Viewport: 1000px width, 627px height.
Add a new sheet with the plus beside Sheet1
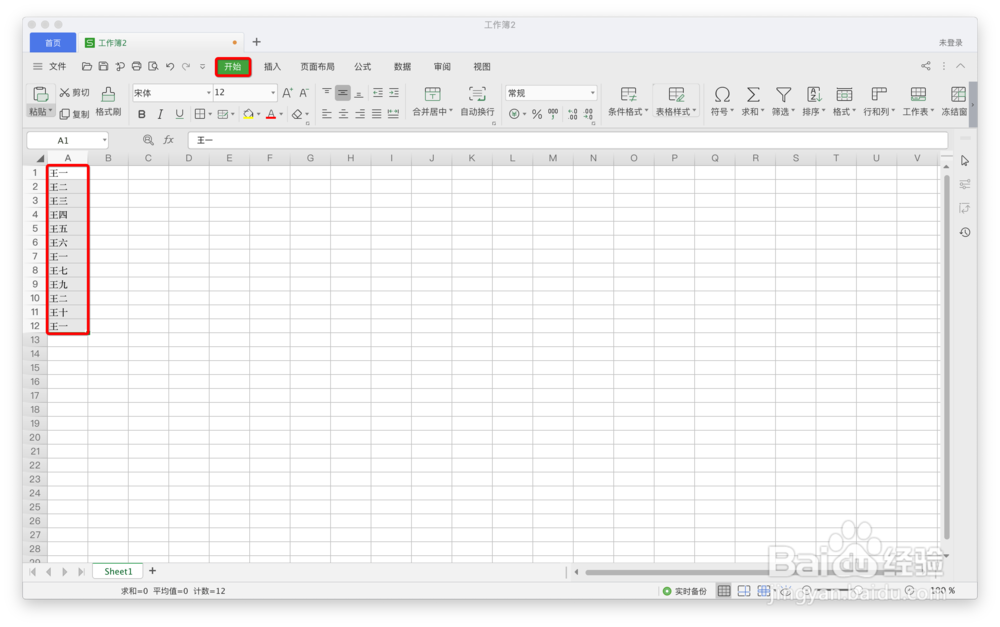(152, 571)
